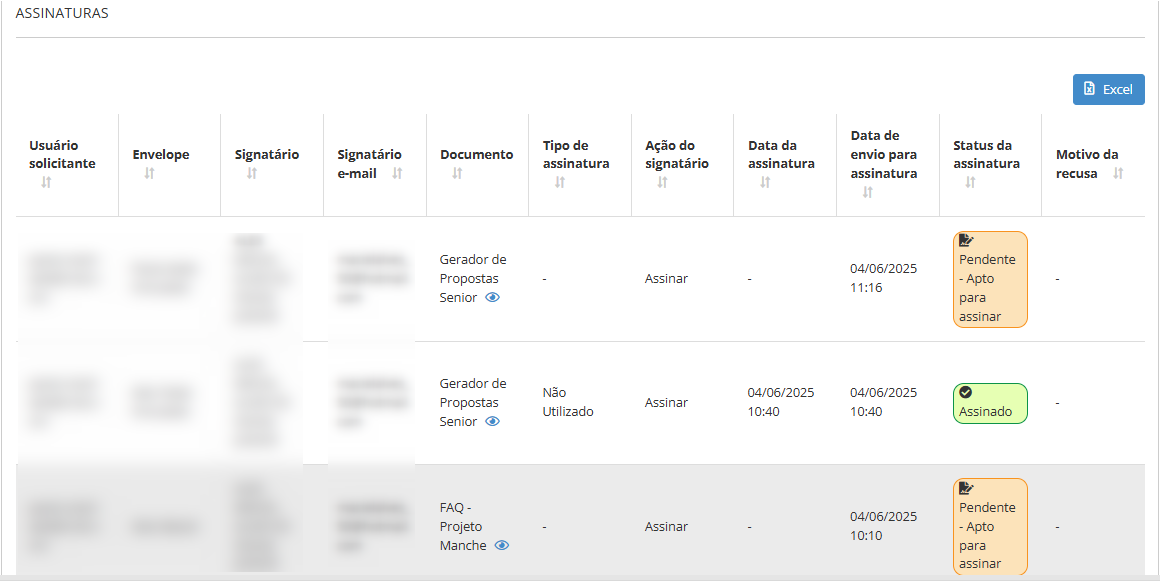Preview the FAQ - Projeto Manche document

[502, 546]
